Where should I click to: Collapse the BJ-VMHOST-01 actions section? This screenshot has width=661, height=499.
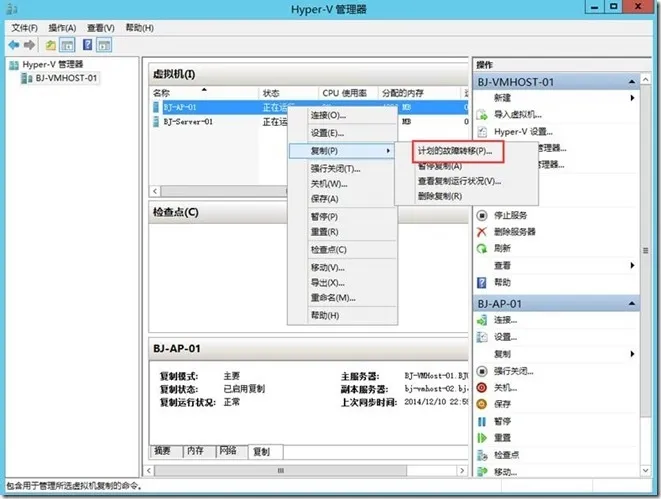point(631,82)
